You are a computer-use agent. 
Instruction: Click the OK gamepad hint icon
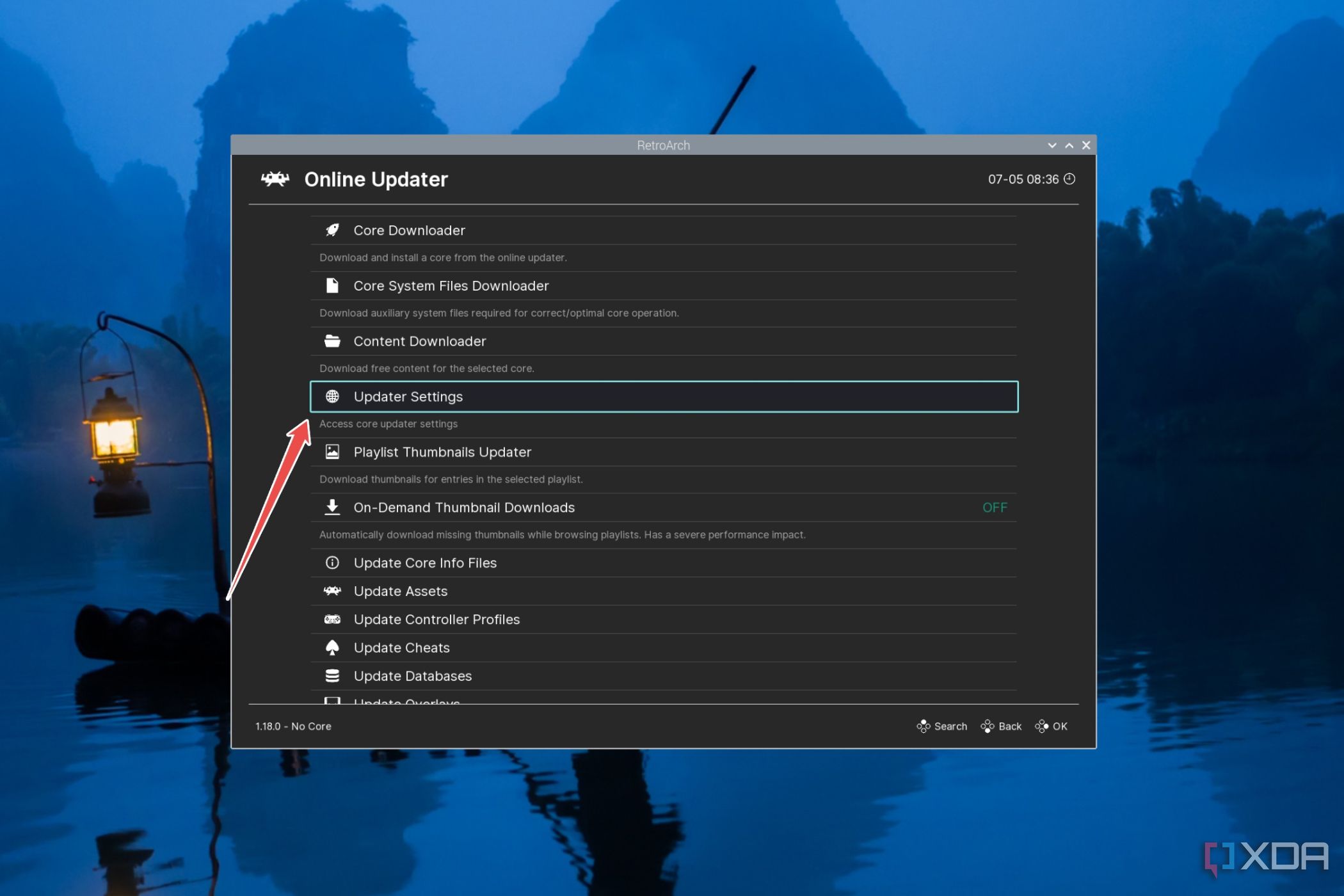[1042, 726]
